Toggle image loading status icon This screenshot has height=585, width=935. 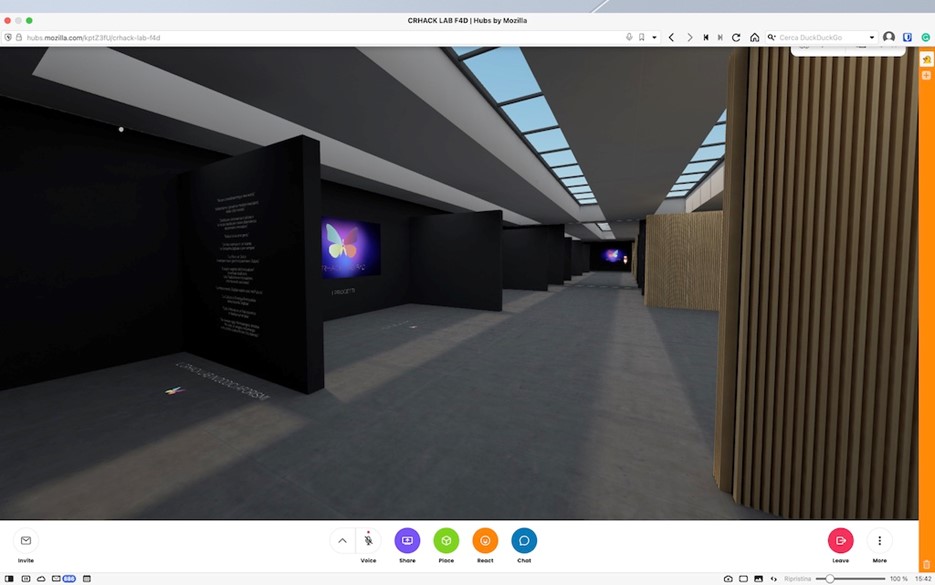coord(758,578)
